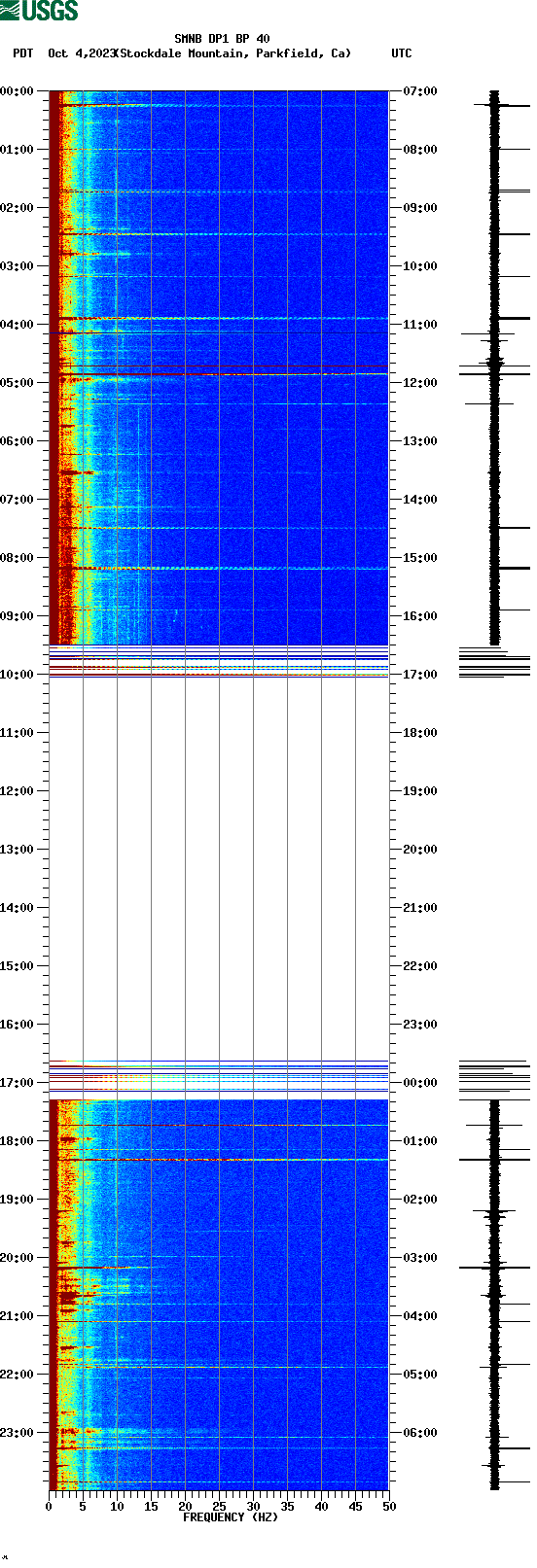Click the 10:00 UTC time label

pos(420,266)
